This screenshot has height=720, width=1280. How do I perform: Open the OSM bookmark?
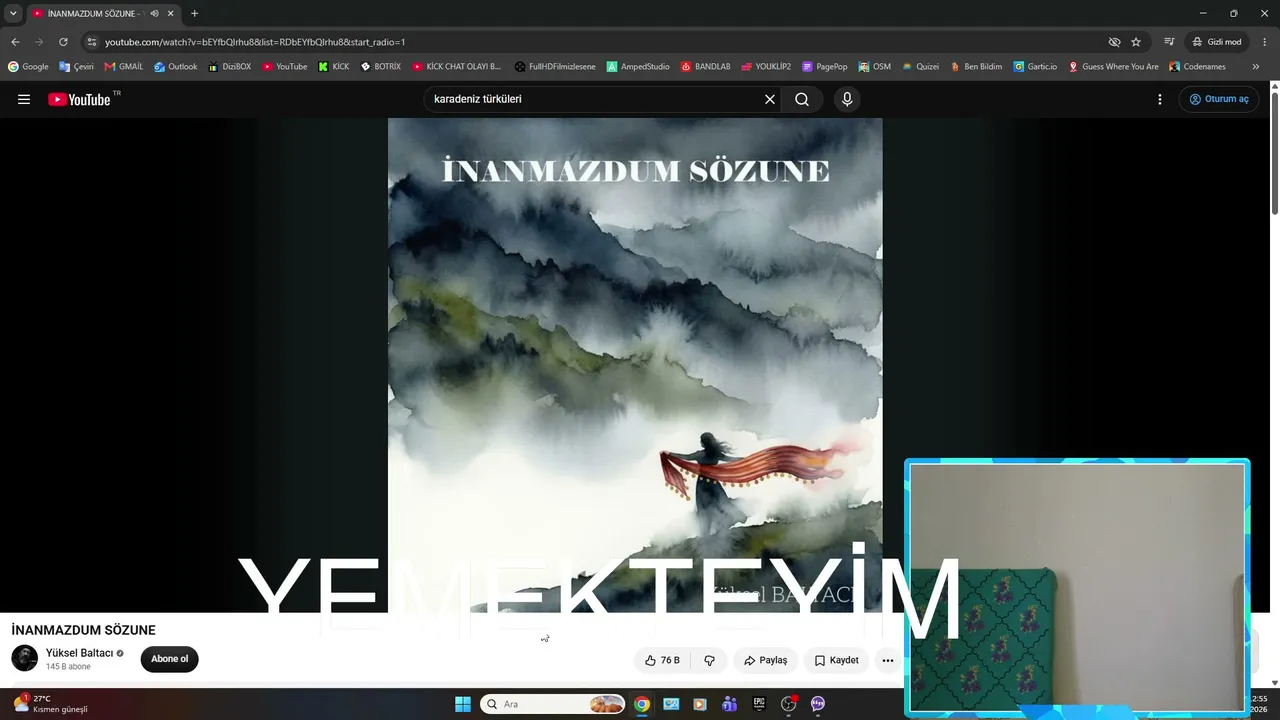coord(875,67)
